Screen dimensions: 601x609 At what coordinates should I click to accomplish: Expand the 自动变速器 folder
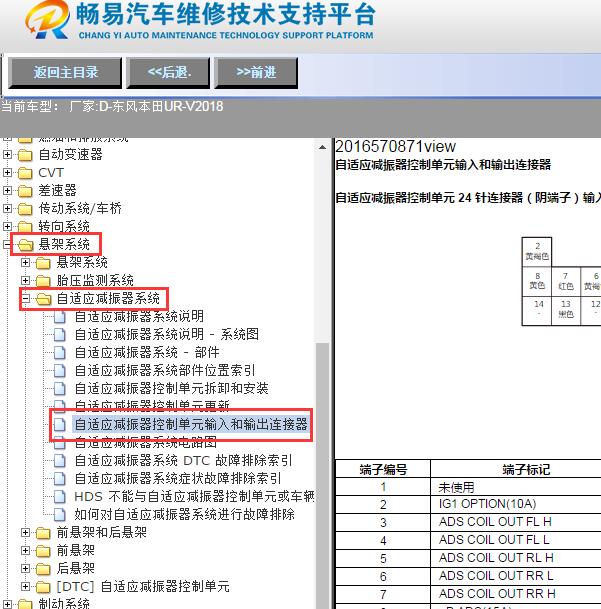click(x=7, y=155)
